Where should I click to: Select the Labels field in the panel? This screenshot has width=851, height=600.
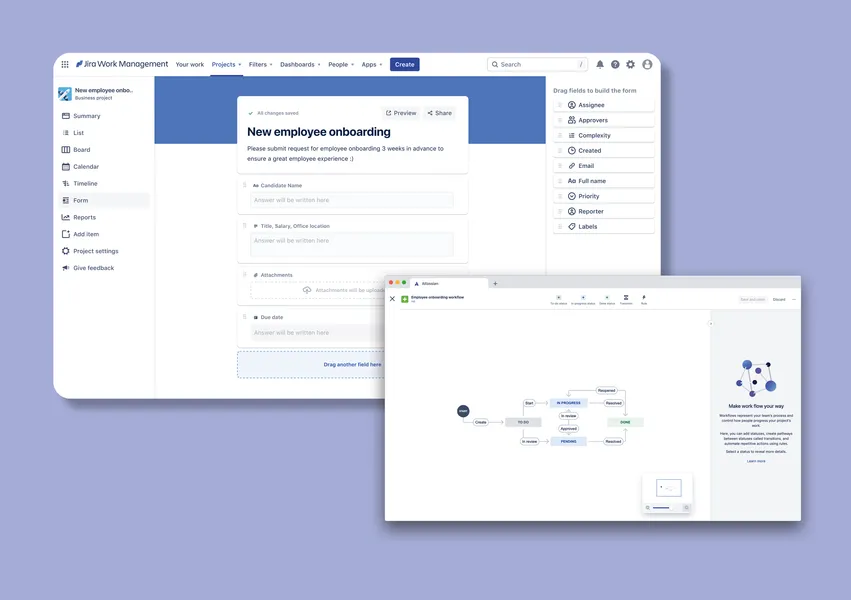point(604,226)
